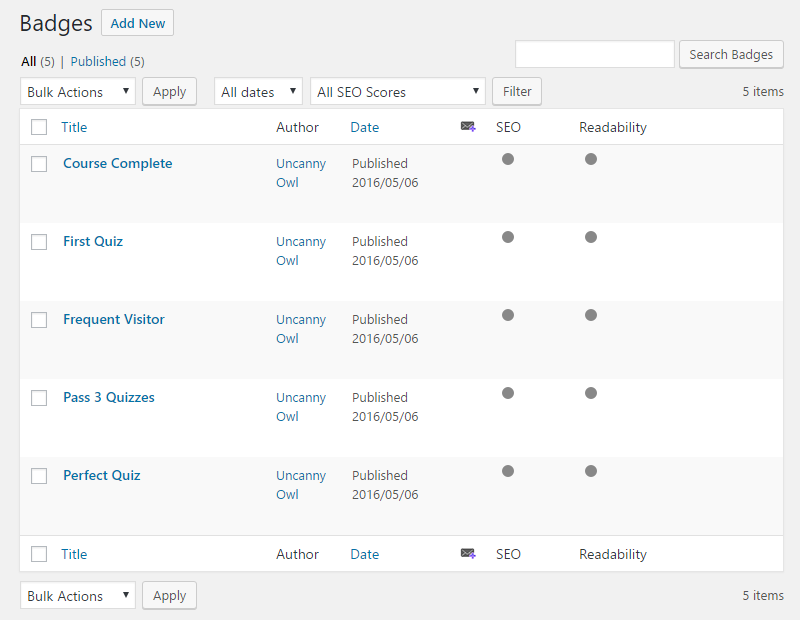Image resolution: width=800 pixels, height=620 pixels.
Task: Open the top Bulk Actions dropdown
Action: [x=77, y=92]
